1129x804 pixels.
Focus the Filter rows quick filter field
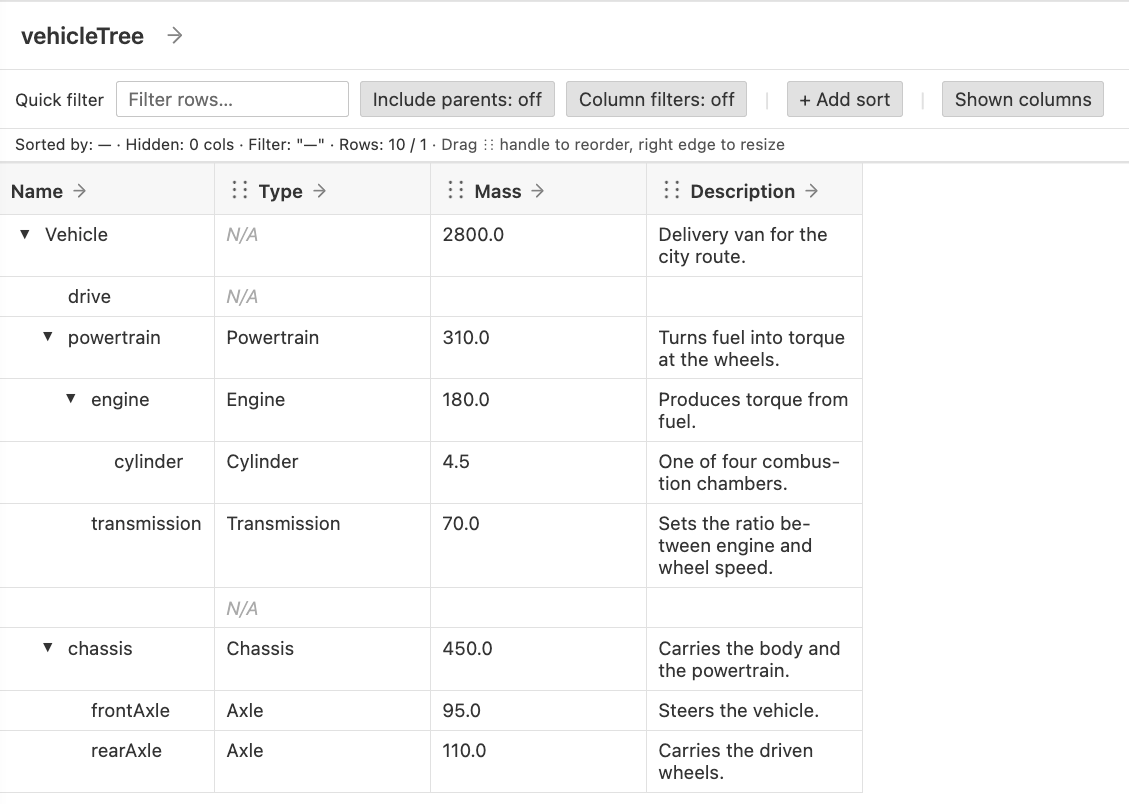(233, 99)
